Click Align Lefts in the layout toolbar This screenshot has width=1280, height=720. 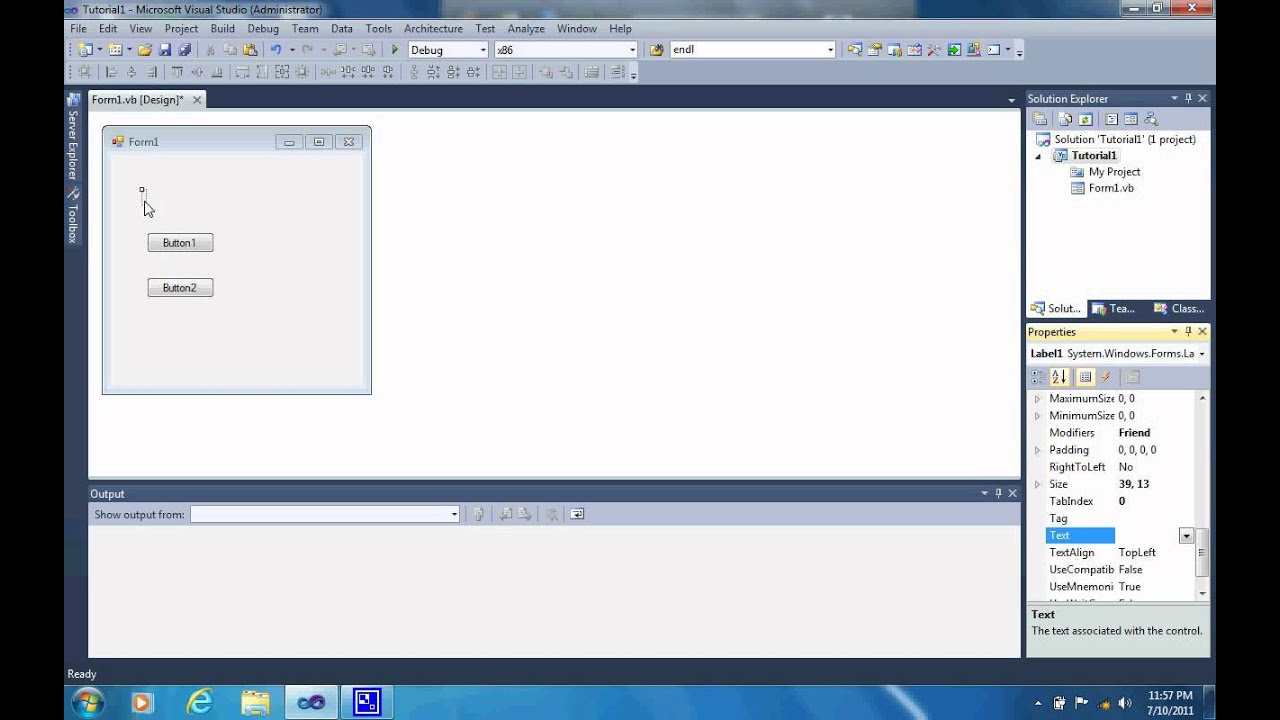(111, 72)
